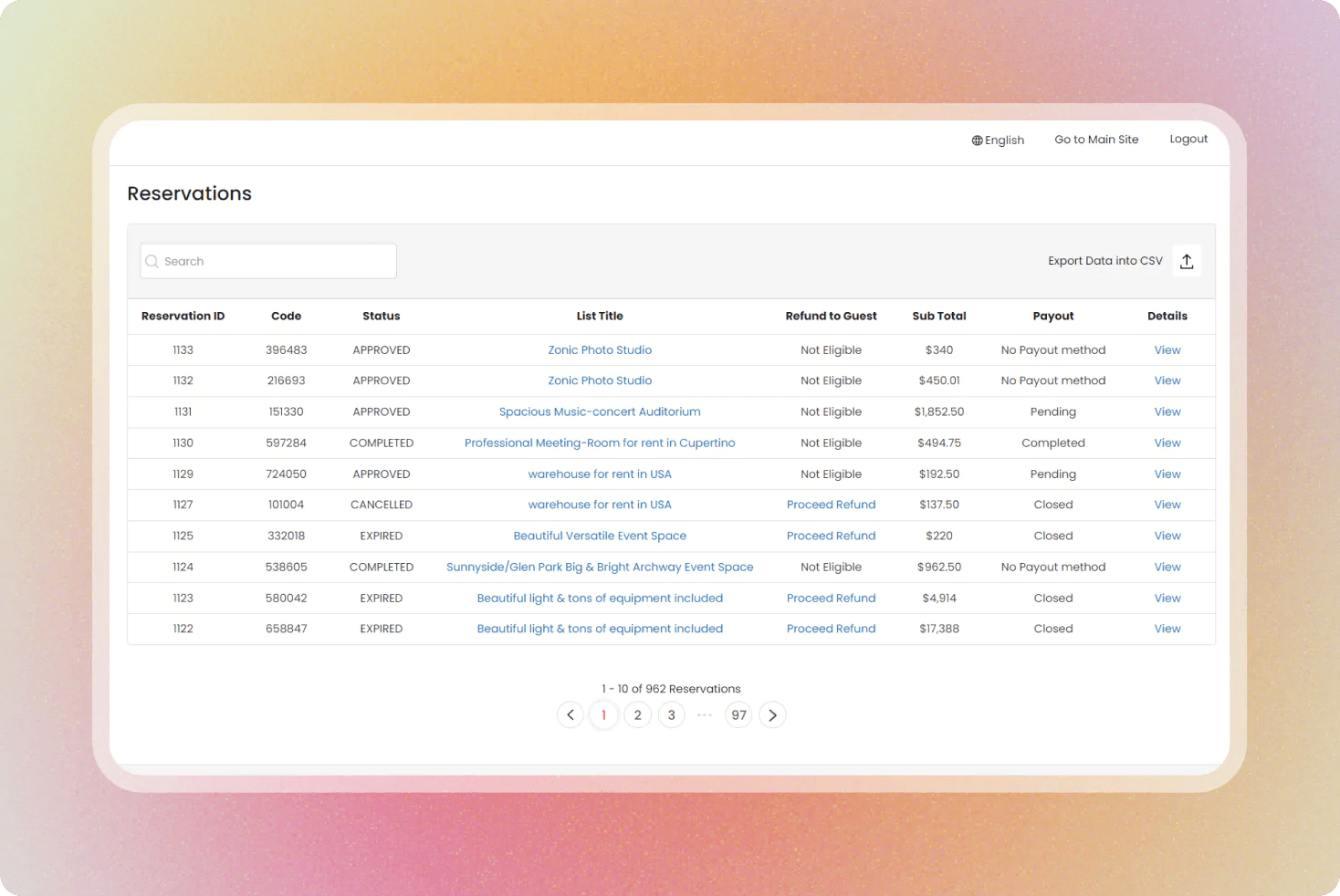
Task: Select sub total $1,852.50
Action: pyautogui.click(x=939, y=412)
